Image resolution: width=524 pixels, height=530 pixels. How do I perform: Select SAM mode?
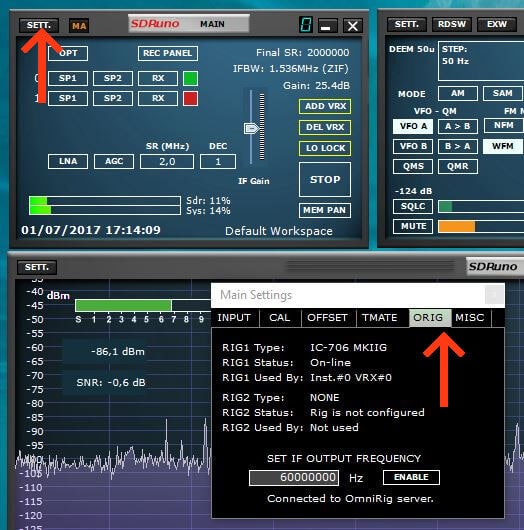503,93
